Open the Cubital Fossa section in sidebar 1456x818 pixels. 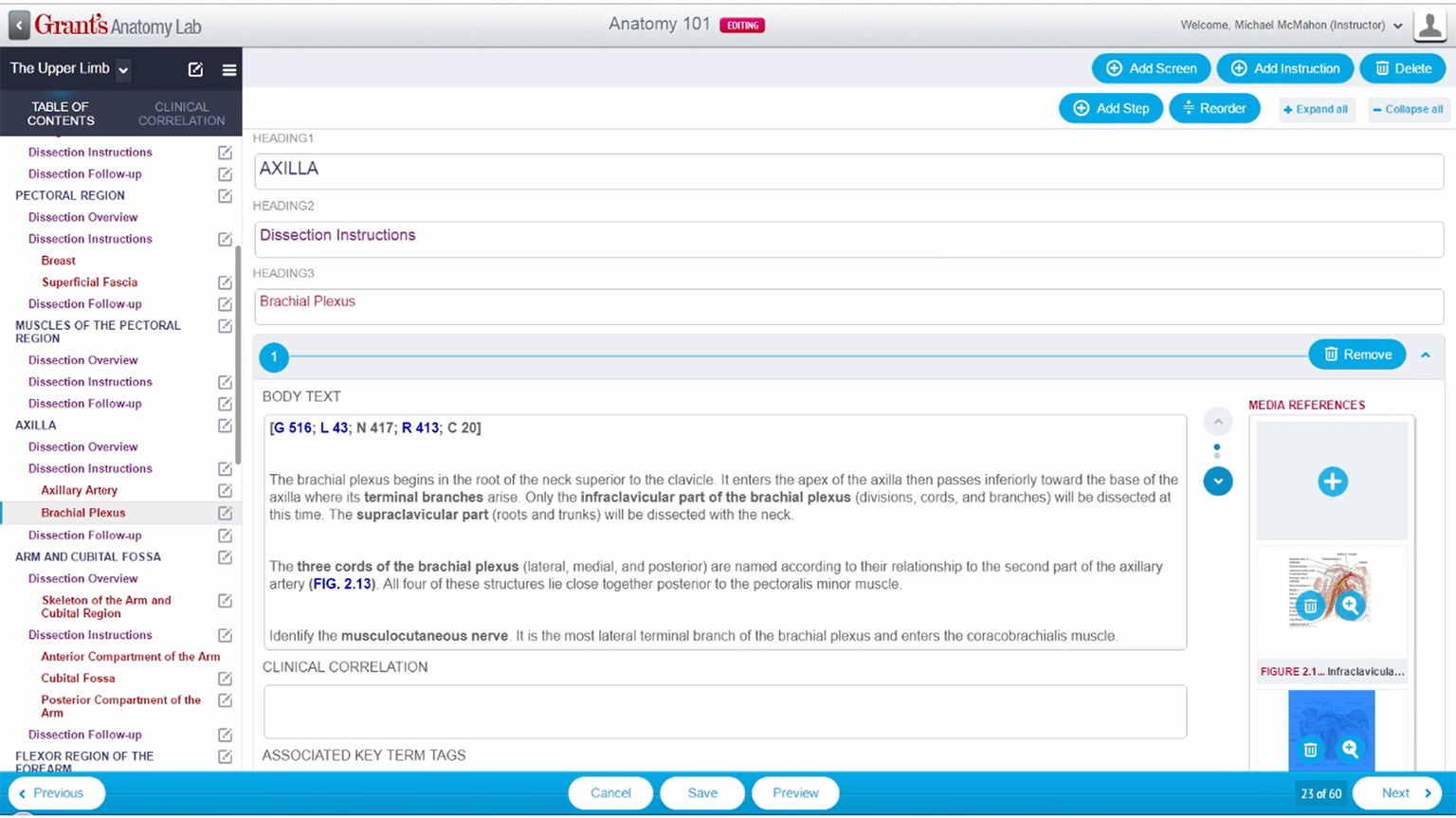point(78,678)
